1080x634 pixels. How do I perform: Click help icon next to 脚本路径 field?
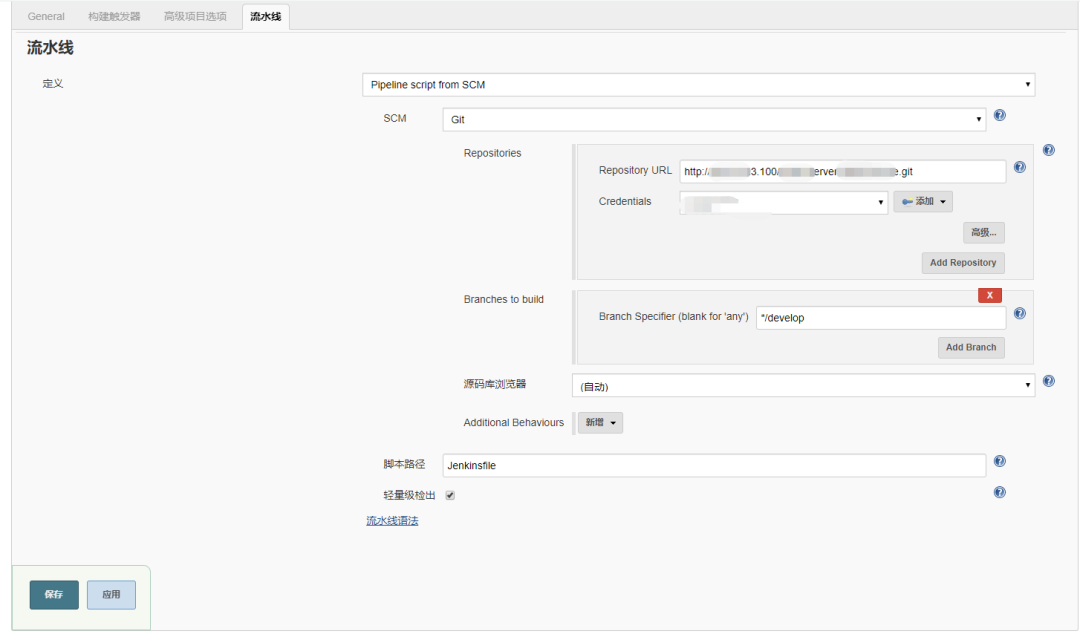point(1000,462)
